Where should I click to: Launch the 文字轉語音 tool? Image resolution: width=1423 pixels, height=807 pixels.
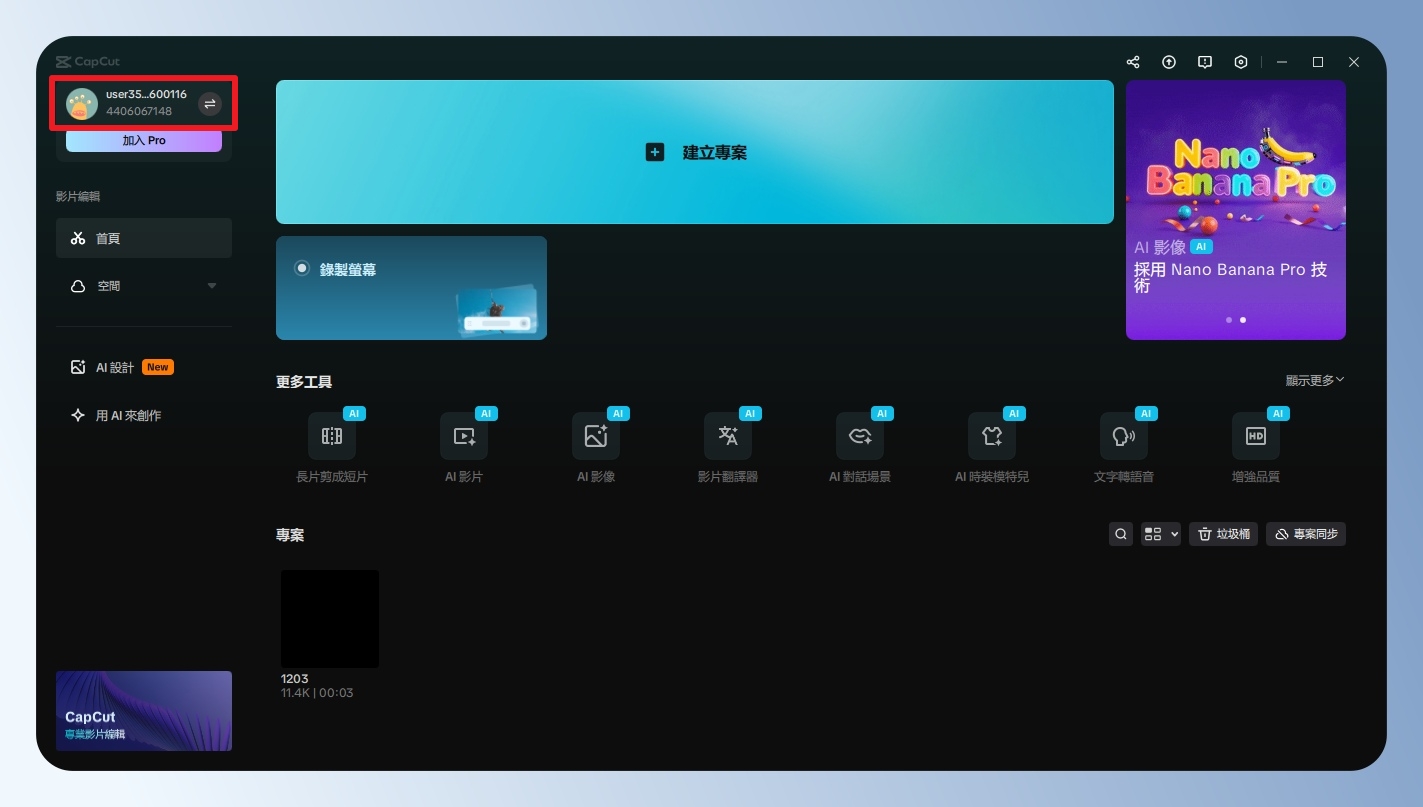[x=1124, y=436]
